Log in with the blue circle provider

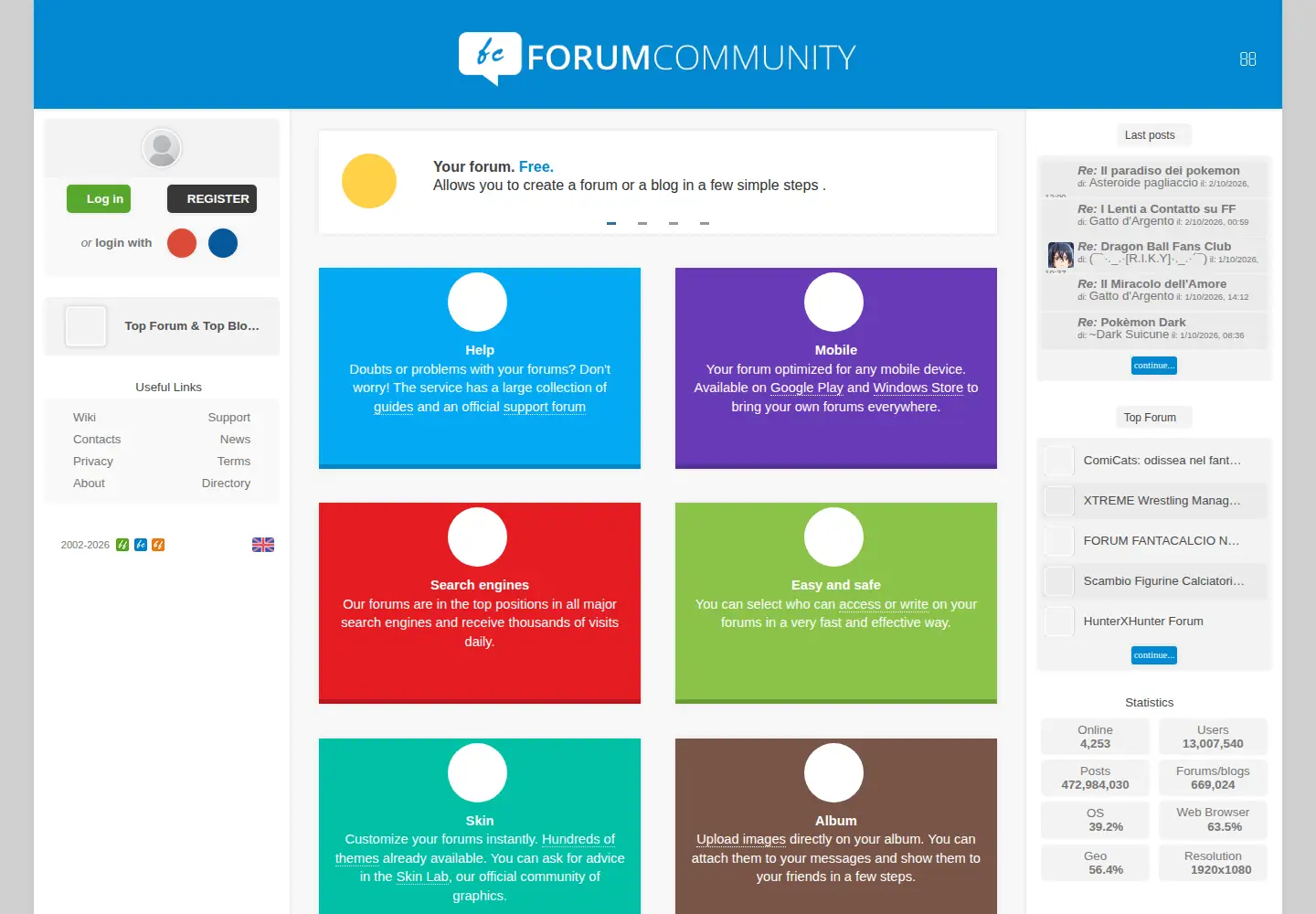tap(223, 243)
